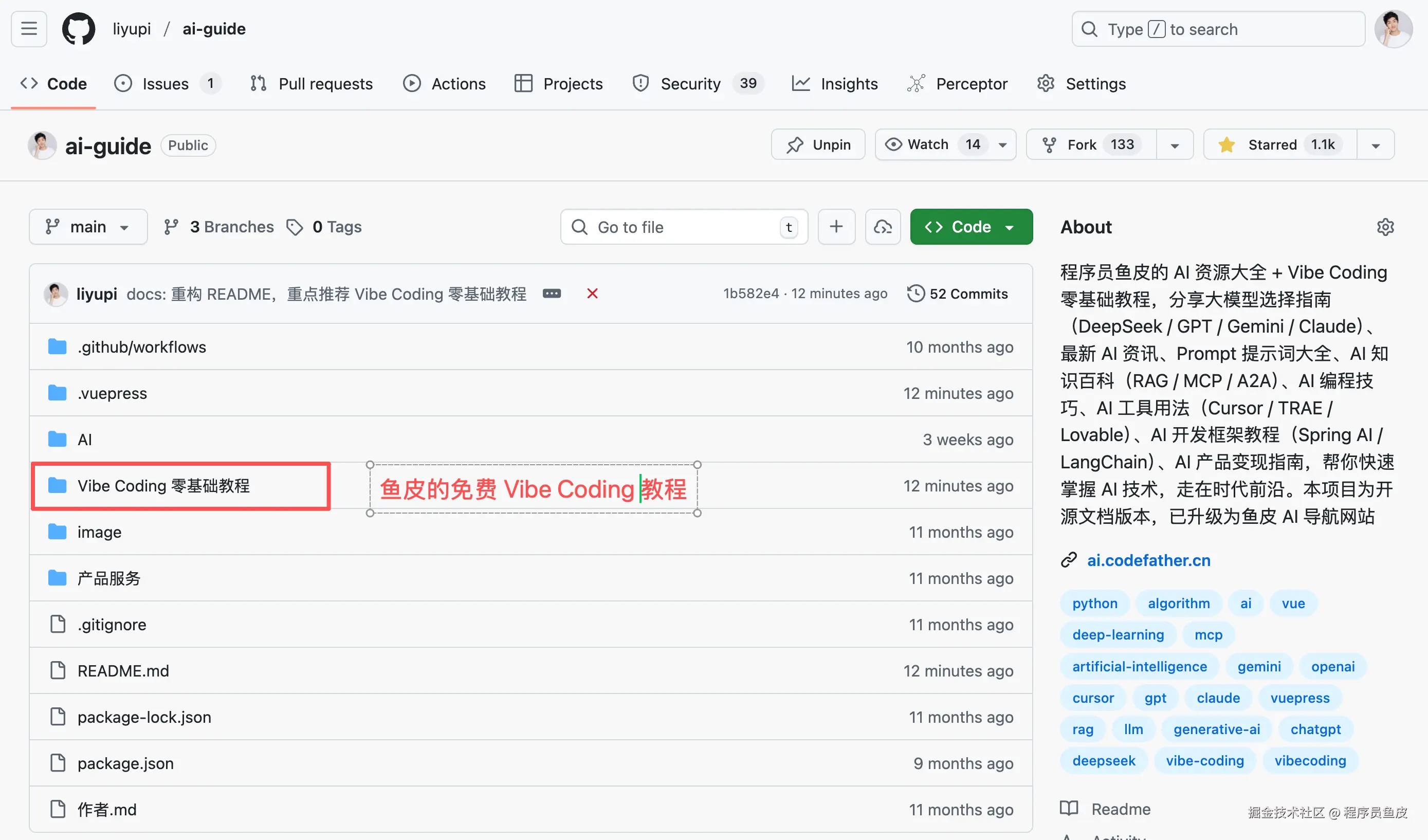1428x840 pixels.
Task: Switch to the Issues tab
Action: pyautogui.click(x=164, y=83)
